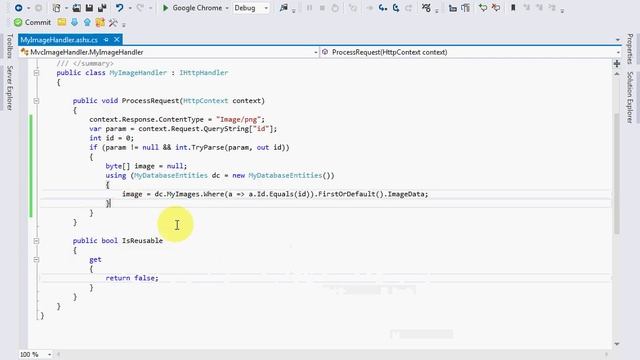
Task: Click the Step Into debug icon
Action: (382, 8)
